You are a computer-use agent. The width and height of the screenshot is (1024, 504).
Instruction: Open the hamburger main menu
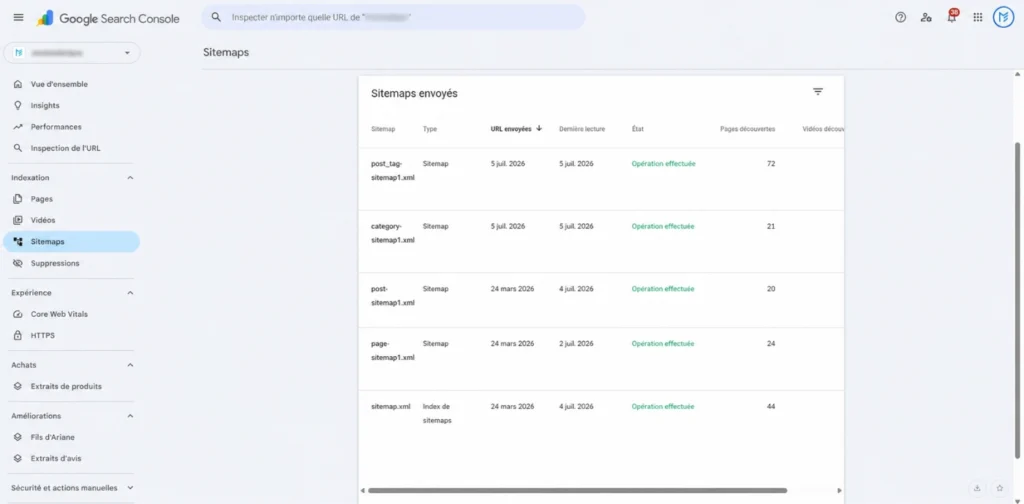(18, 18)
